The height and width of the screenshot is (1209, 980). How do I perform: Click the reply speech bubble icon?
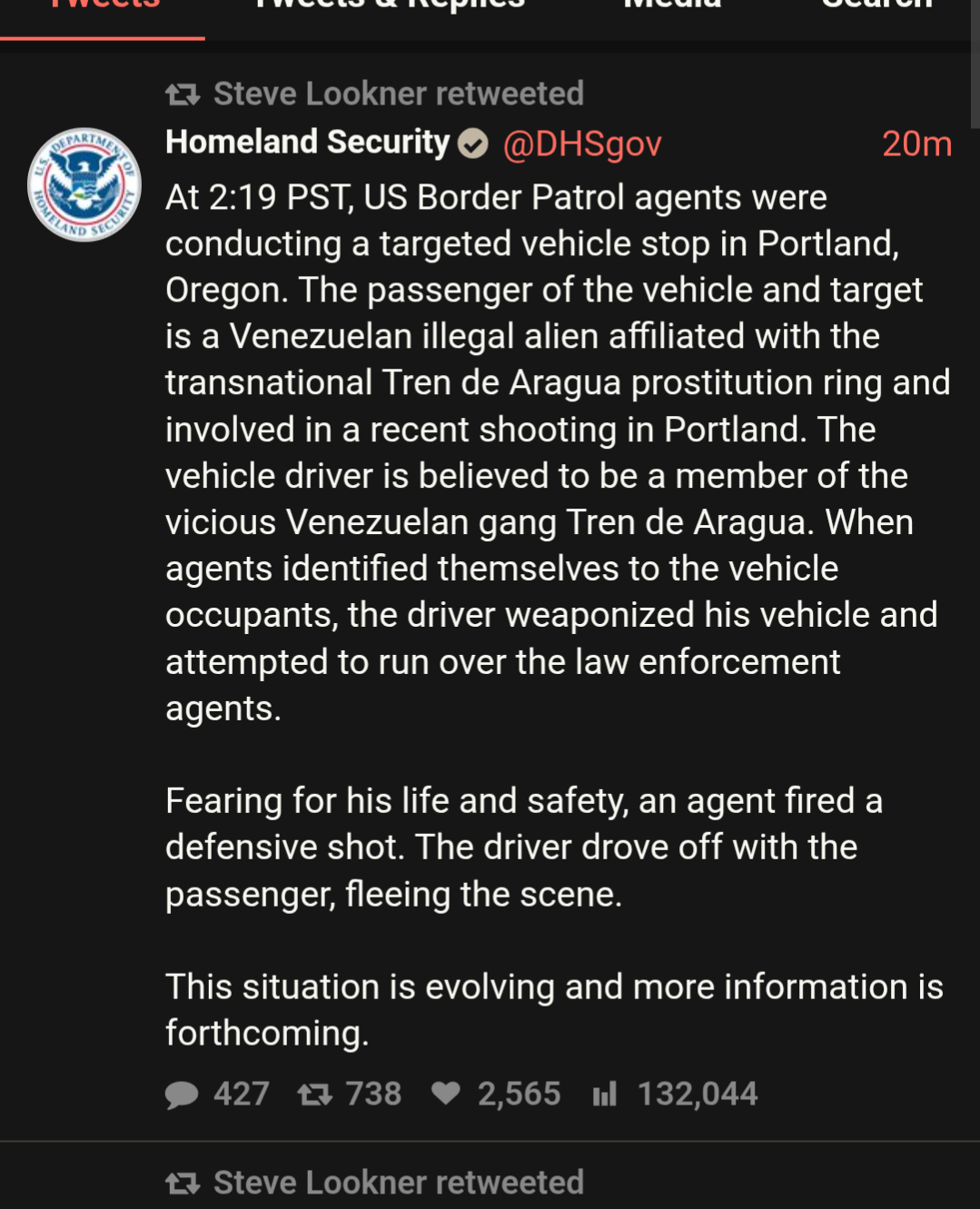click(x=182, y=1095)
